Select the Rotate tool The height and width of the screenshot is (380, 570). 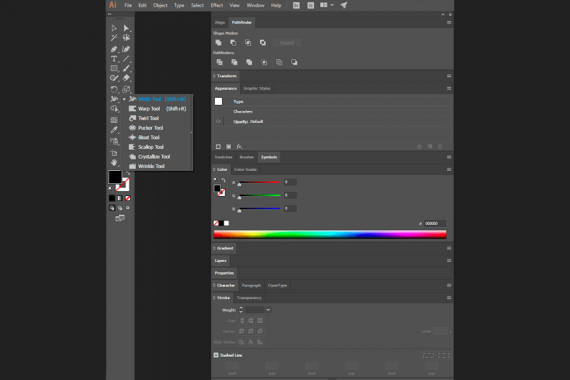114,89
